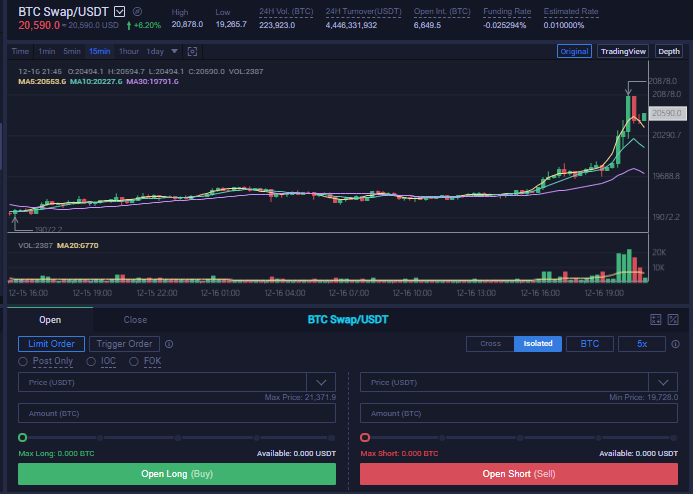
Task: Click the MA5:20553.6 indicator label
Action: tap(42, 81)
